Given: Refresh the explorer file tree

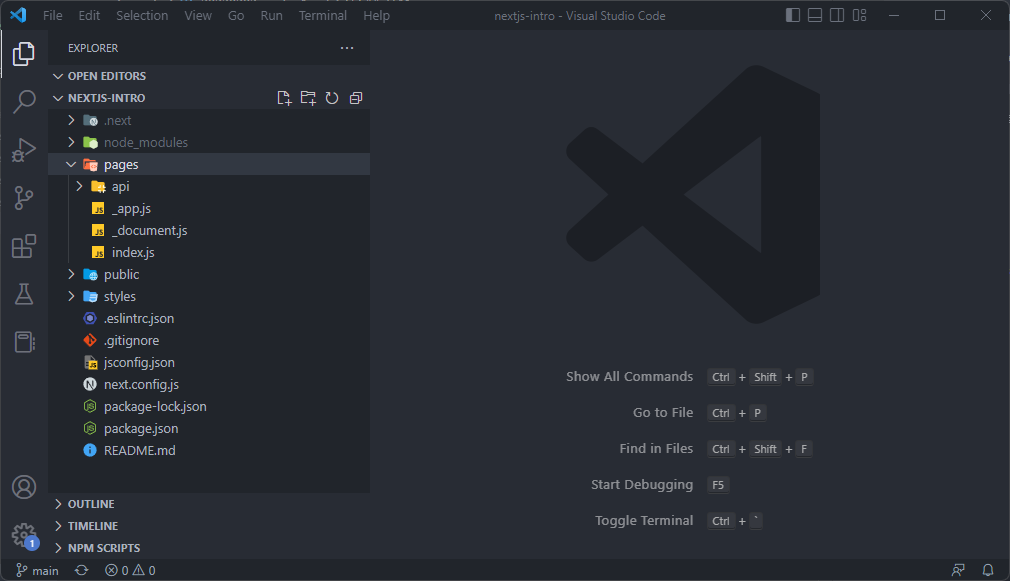Looking at the screenshot, I should click(x=332, y=98).
